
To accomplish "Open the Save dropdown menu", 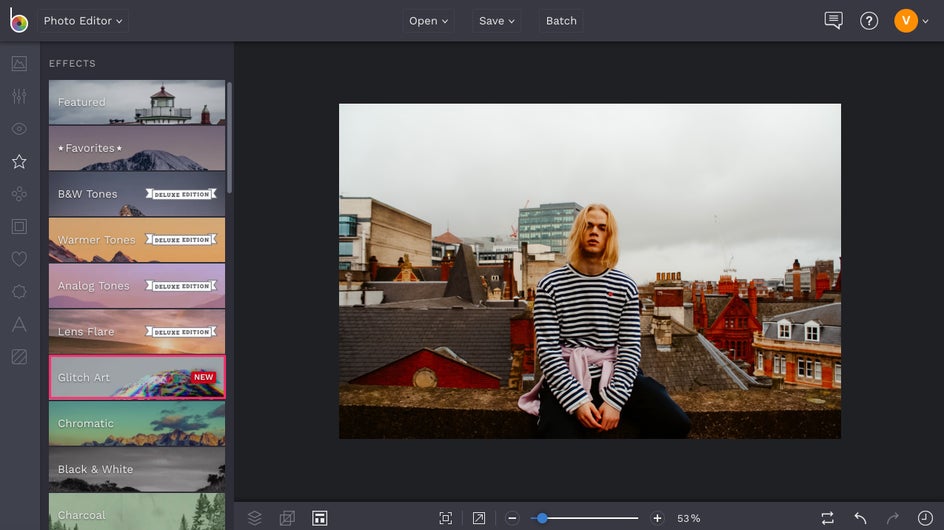I will click(497, 21).
